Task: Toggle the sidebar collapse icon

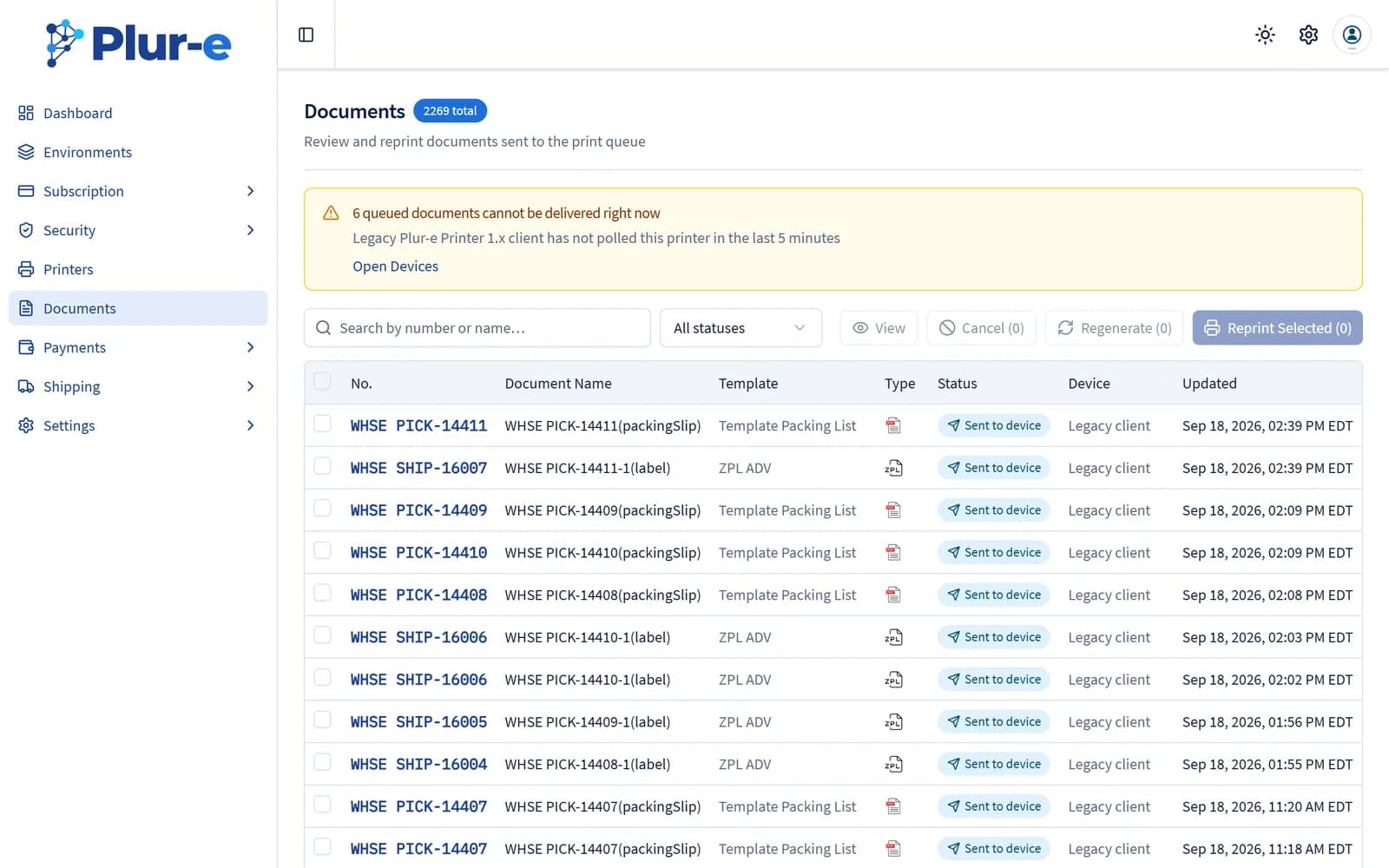Action: 306,35
